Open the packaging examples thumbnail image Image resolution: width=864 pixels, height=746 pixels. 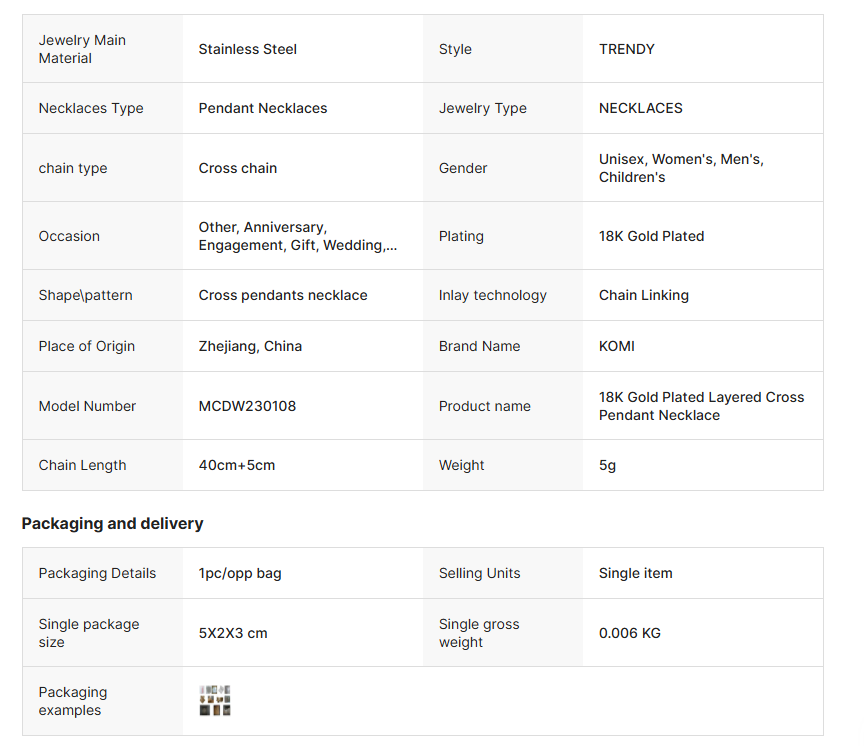point(215,701)
